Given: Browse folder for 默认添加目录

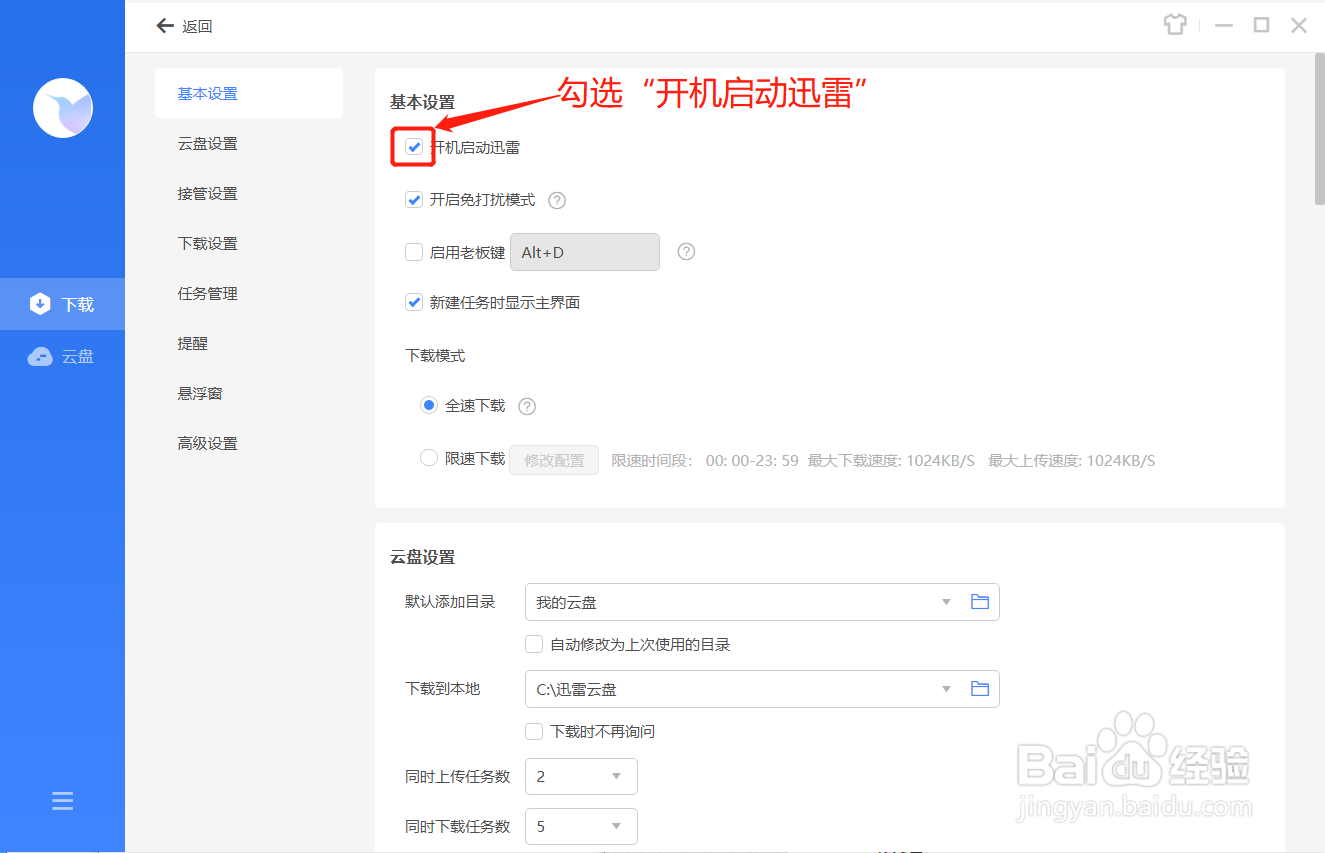Looking at the screenshot, I should pyautogui.click(x=980, y=602).
